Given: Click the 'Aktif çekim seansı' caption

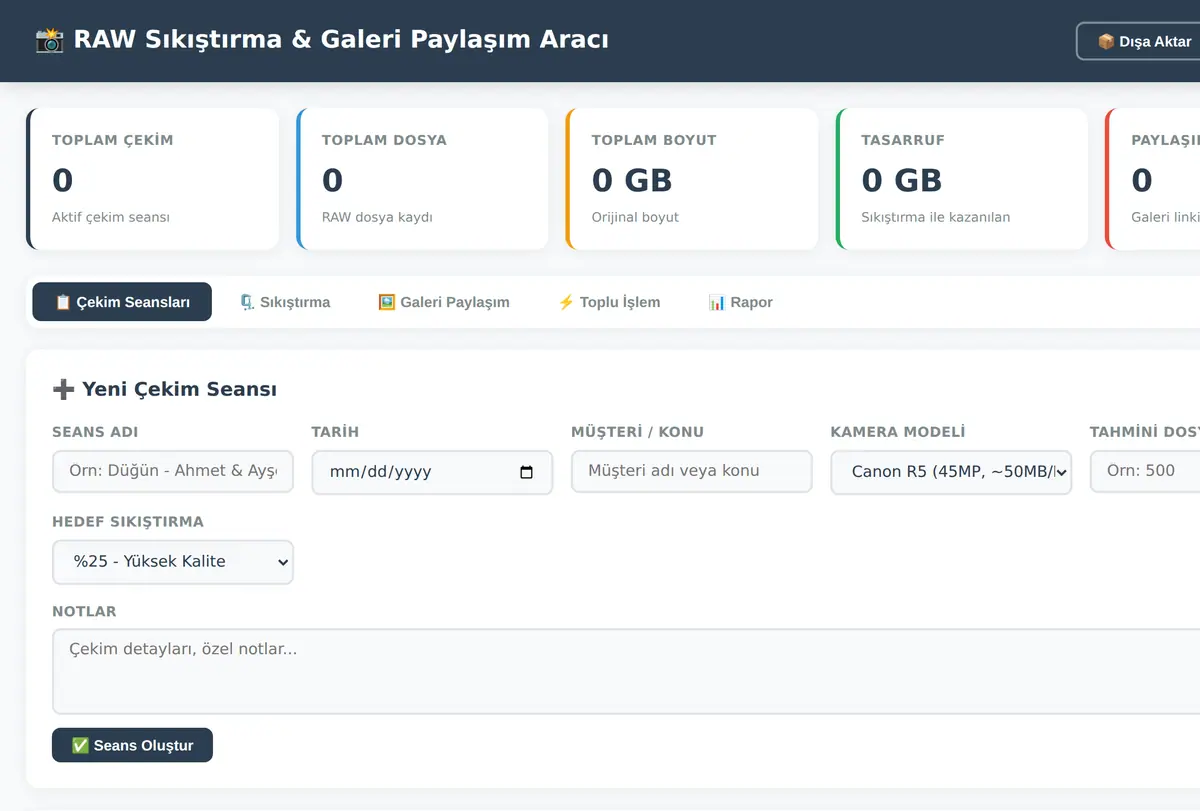Looking at the screenshot, I should point(111,217).
